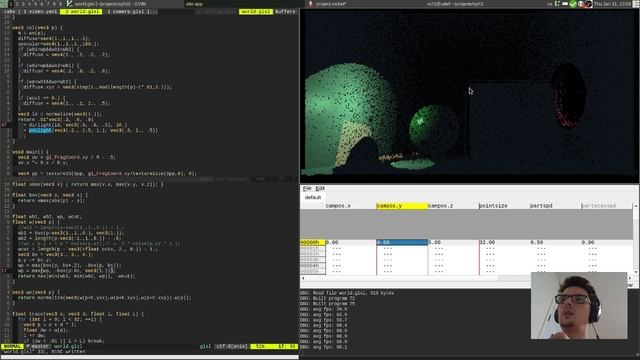Click the left arrow of horizontal scrollbar
Viewport: 640px width, 360px height.
303,278
